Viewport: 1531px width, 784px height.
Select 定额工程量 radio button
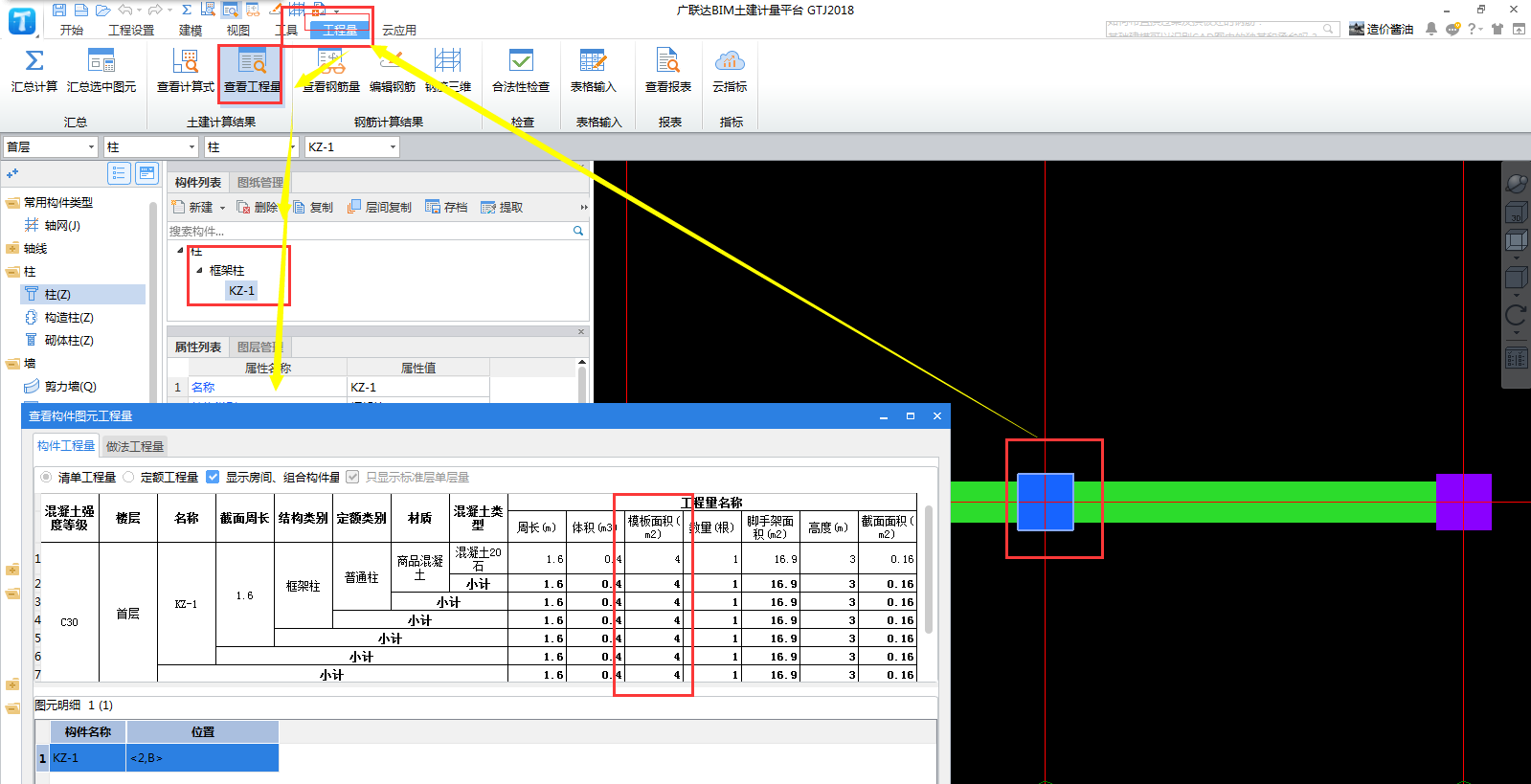128,477
